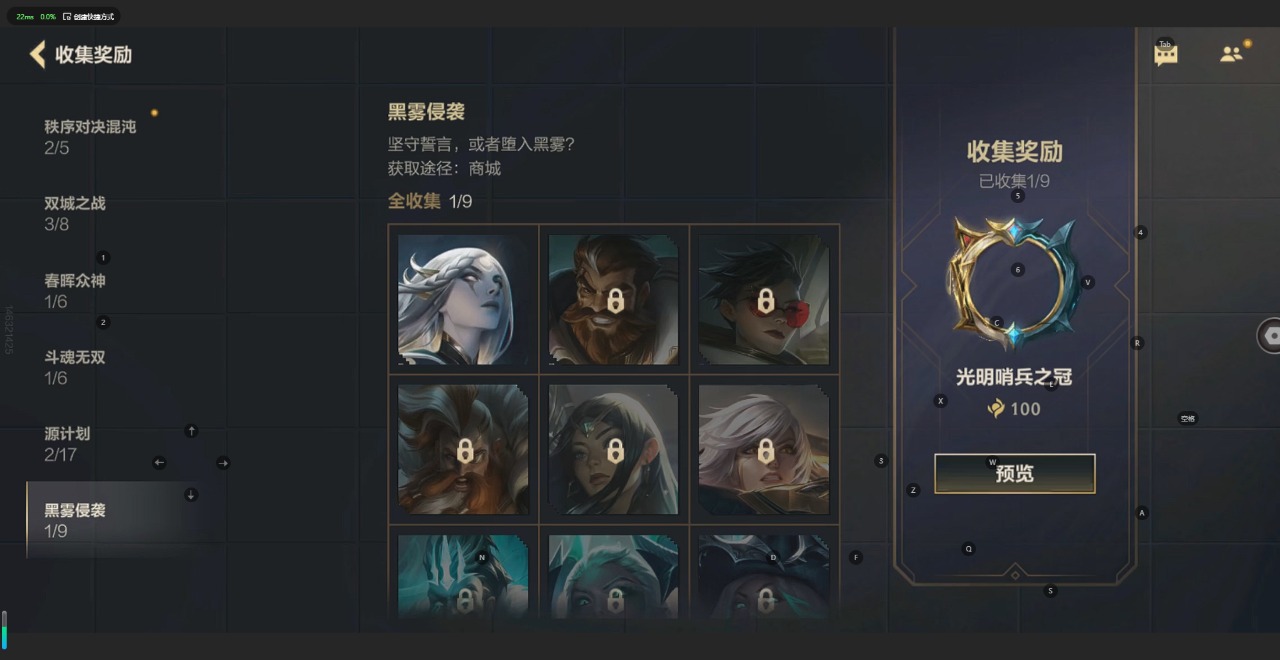1280x660 pixels.
Task: Click the lock icon on bearded Graves portrait
Action: point(614,300)
